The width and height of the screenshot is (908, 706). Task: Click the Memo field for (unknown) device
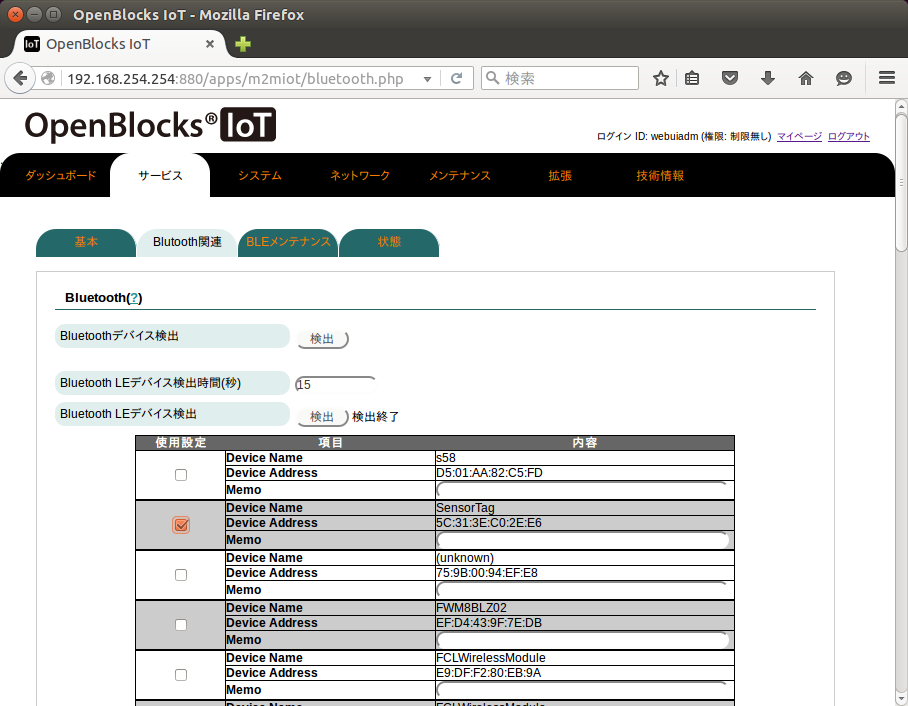point(583,590)
